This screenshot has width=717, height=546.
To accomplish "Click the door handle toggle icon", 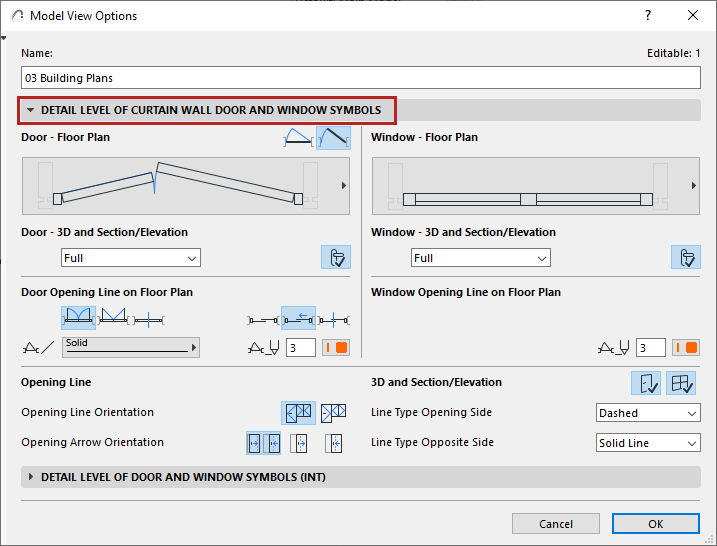I will coord(336,258).
